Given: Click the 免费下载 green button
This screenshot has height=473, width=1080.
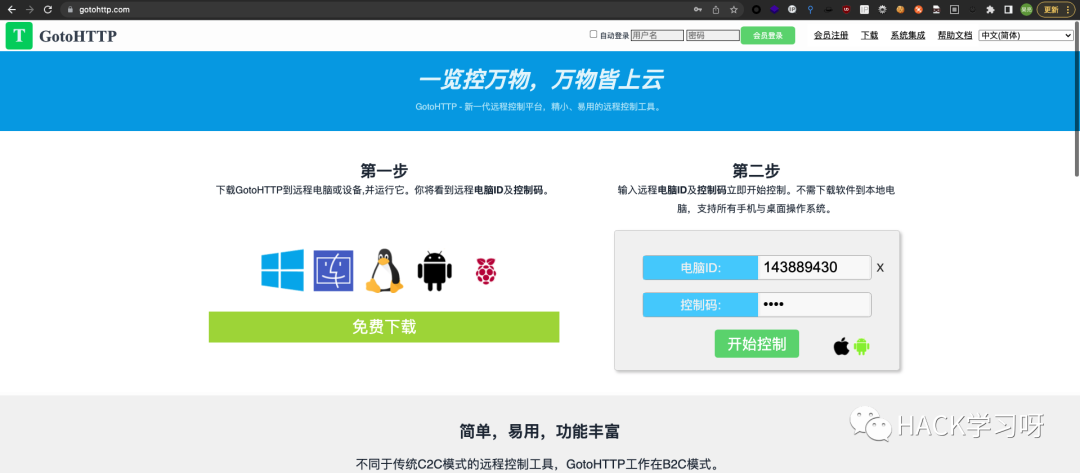Looking at the screenshot, I should [x=384, y=326].
